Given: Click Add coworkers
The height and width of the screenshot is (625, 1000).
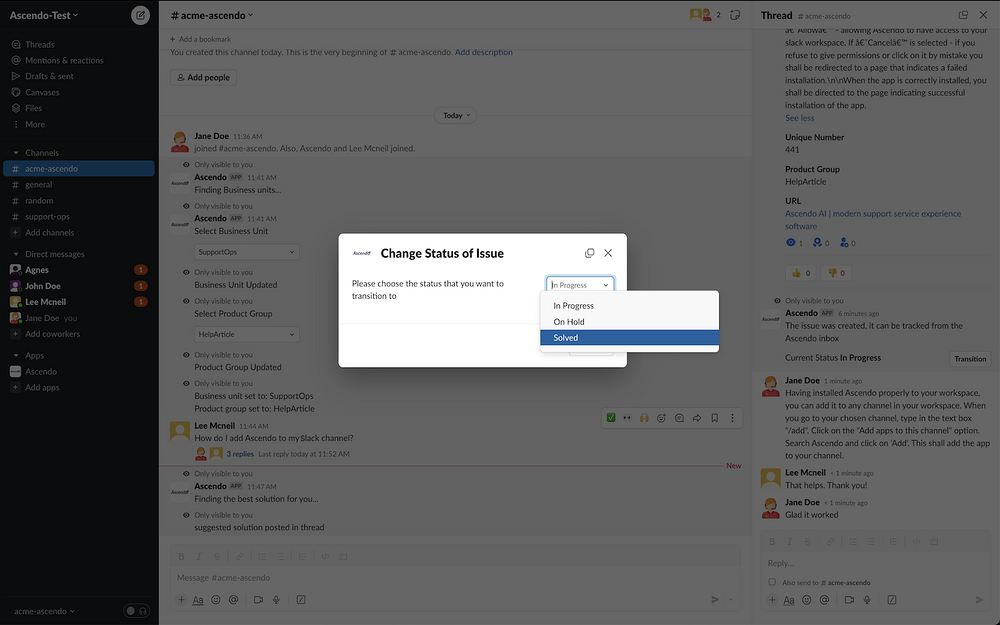Looking at the screenshot, I should pos(52,334).
